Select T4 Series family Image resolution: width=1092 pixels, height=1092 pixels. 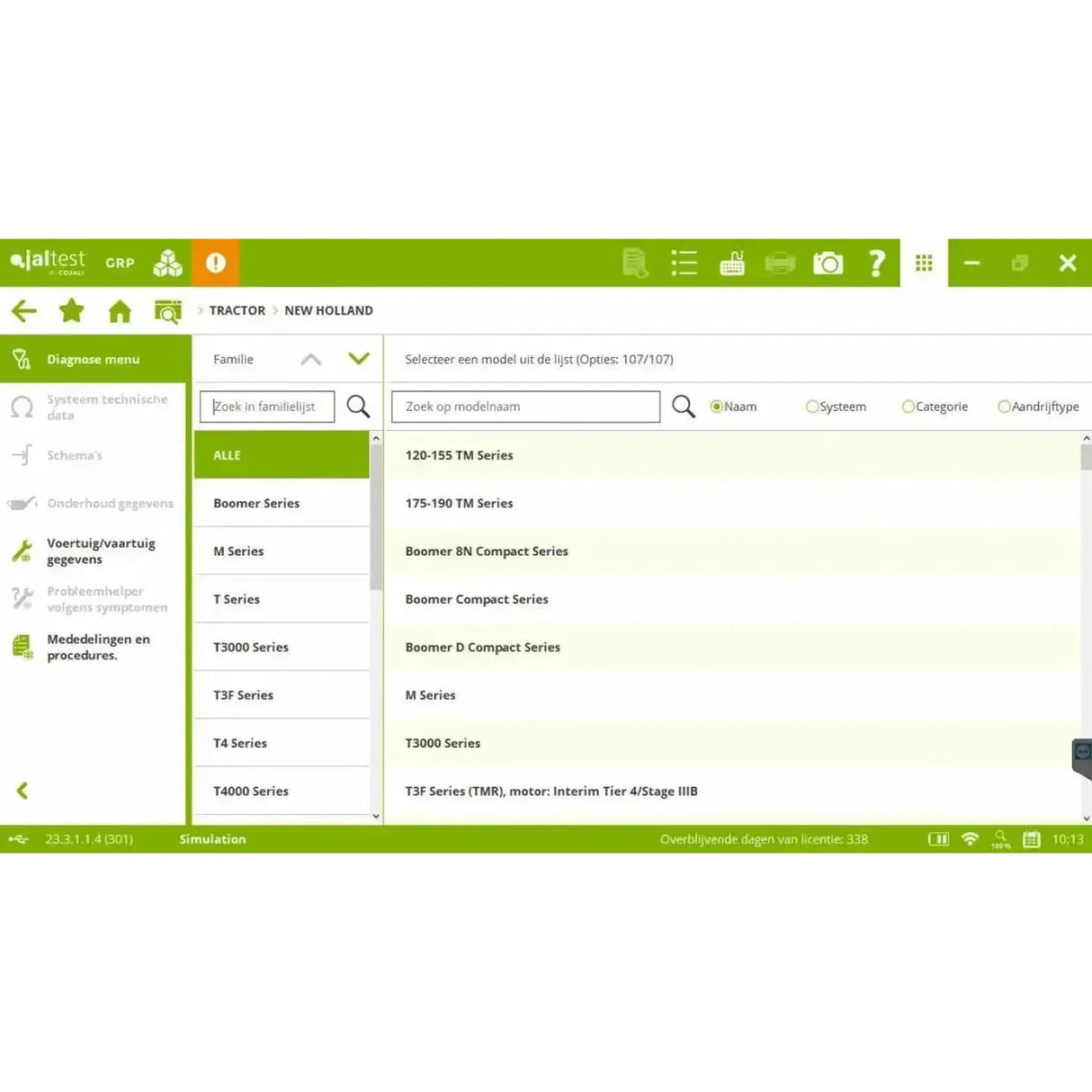(x=282, y=743)
